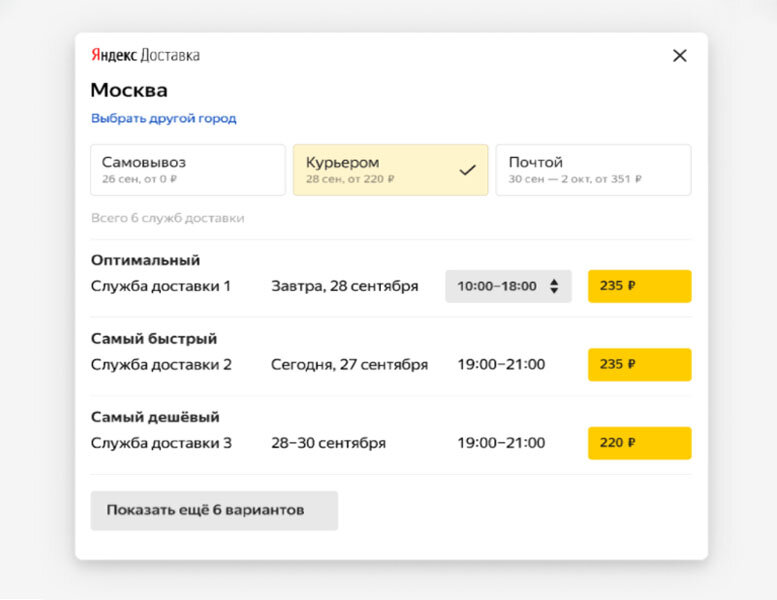The width and height of the screenshot is (777, 600).
Task: Close the Yandex Delivery dialog
Action: [x=679, y=55]
